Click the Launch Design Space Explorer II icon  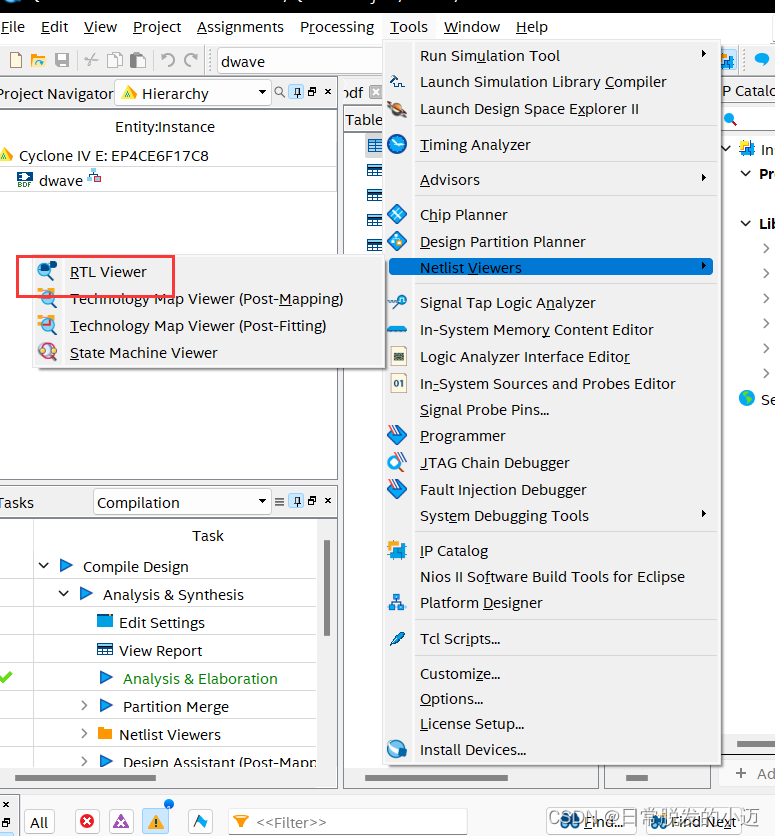[x=397, y=109]
